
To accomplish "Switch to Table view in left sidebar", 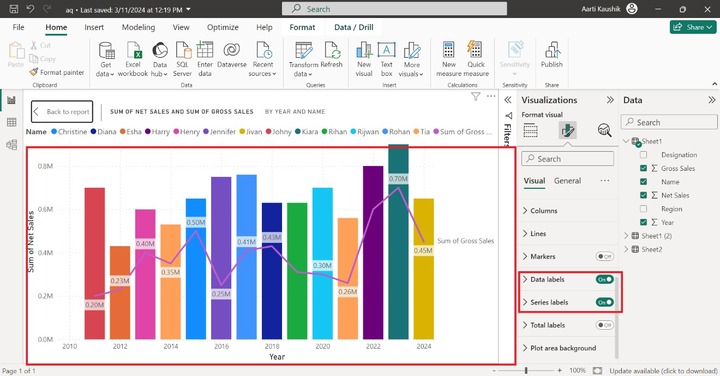I will (x=11, y=122).
